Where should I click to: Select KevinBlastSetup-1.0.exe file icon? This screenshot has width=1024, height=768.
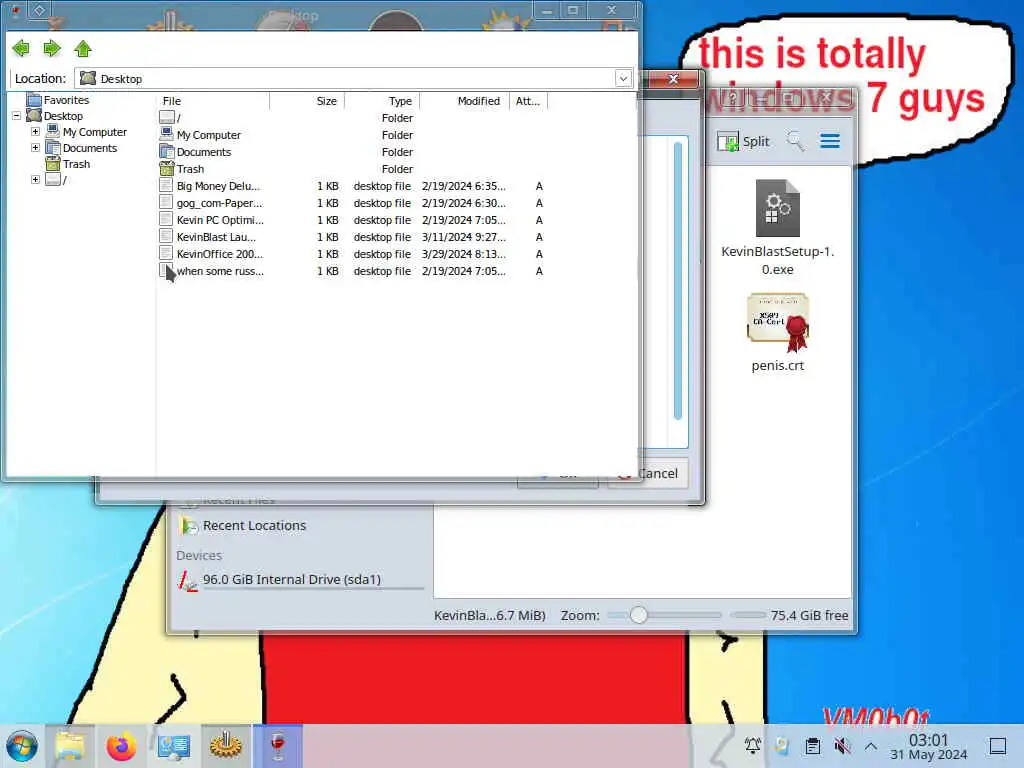777,209
